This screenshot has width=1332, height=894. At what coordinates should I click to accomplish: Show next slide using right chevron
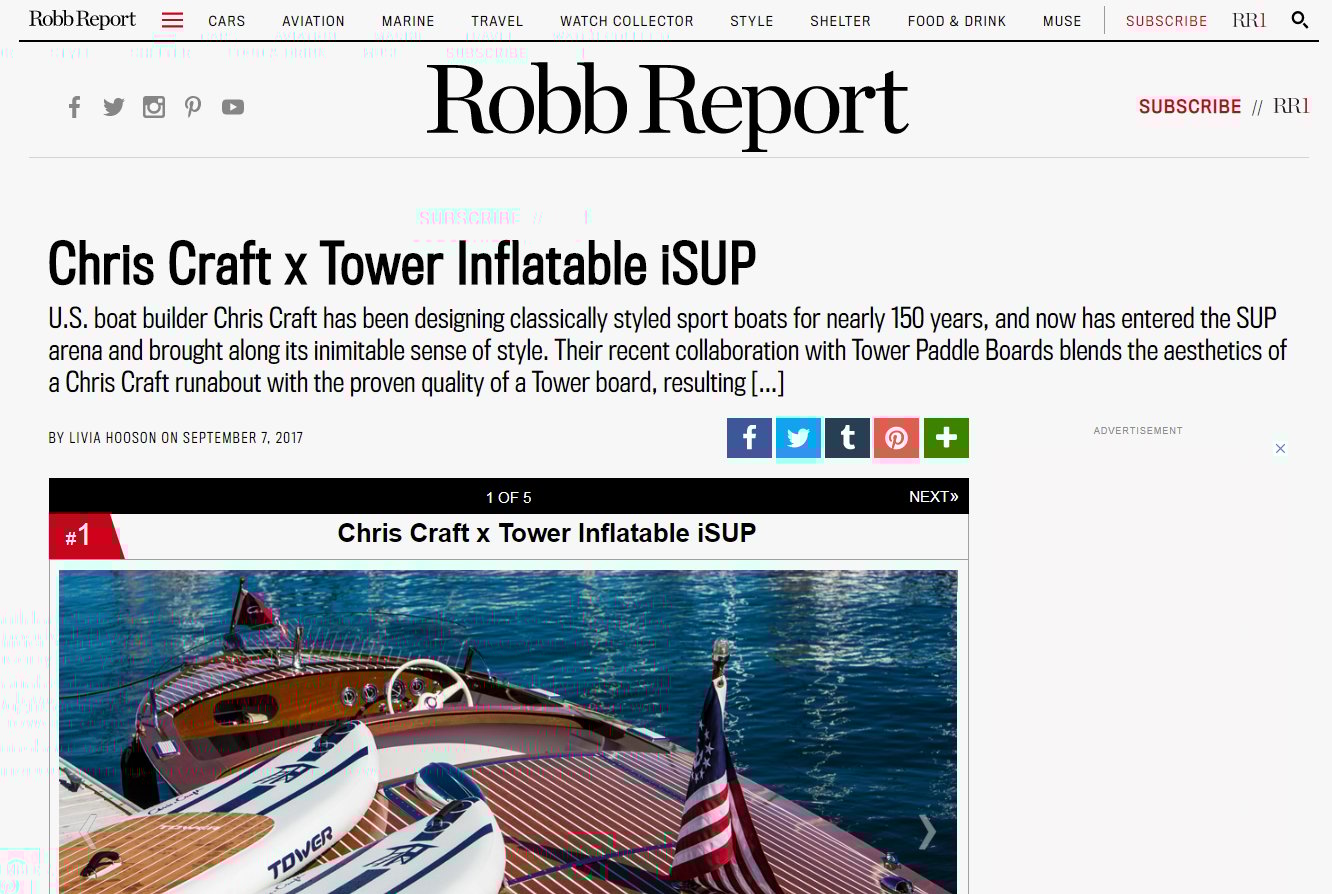coord(927,832)
